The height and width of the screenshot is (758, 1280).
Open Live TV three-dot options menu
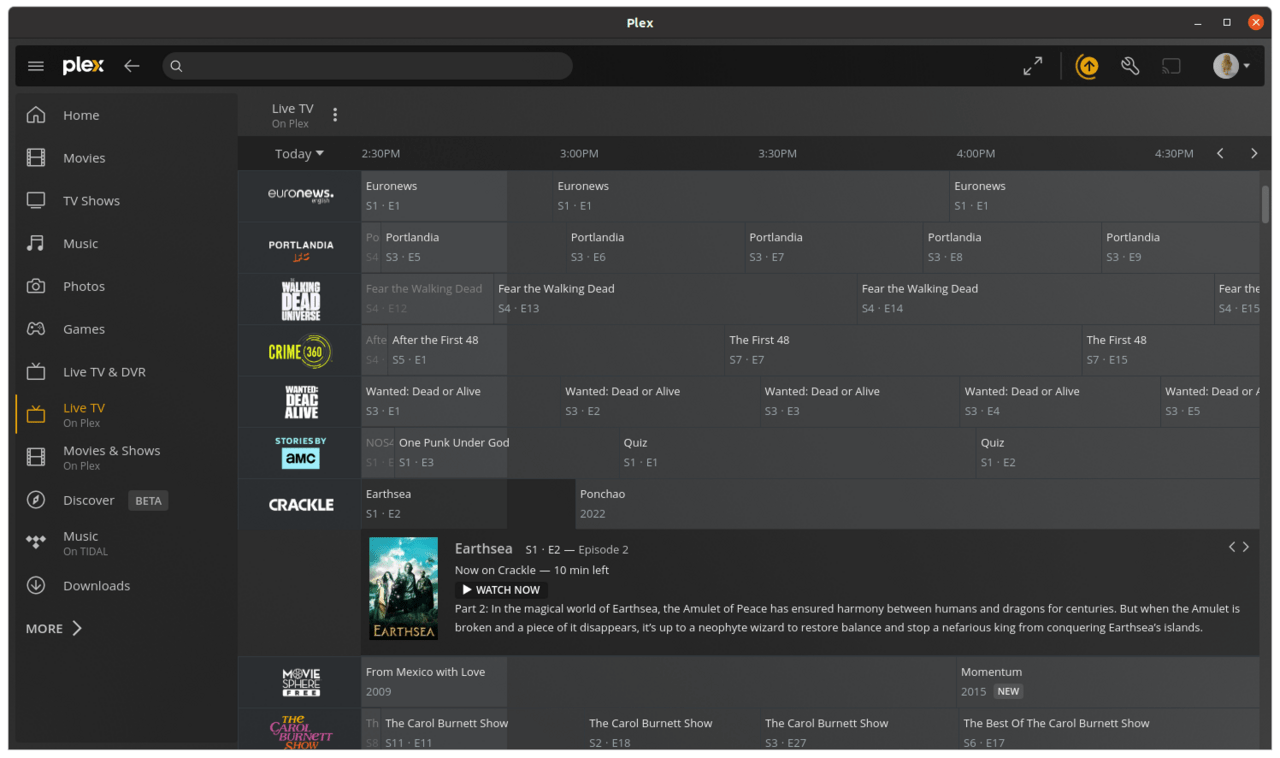[x=335, y=115]
